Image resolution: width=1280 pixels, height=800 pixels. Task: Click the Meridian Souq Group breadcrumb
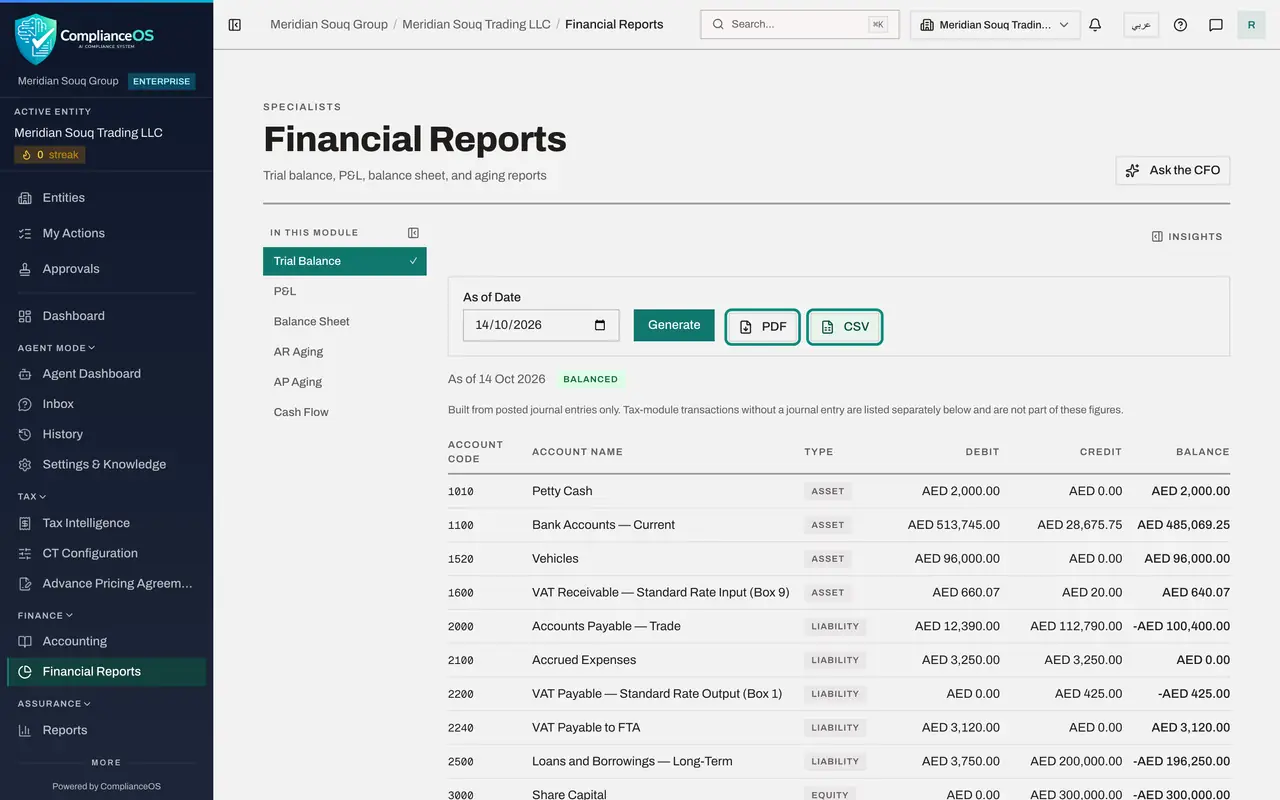click(329, 24)
